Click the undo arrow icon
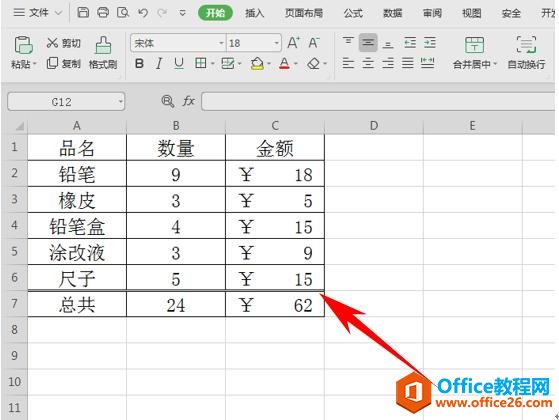The image size is (559, 420). pyautogui.click(x=143, y=13)
